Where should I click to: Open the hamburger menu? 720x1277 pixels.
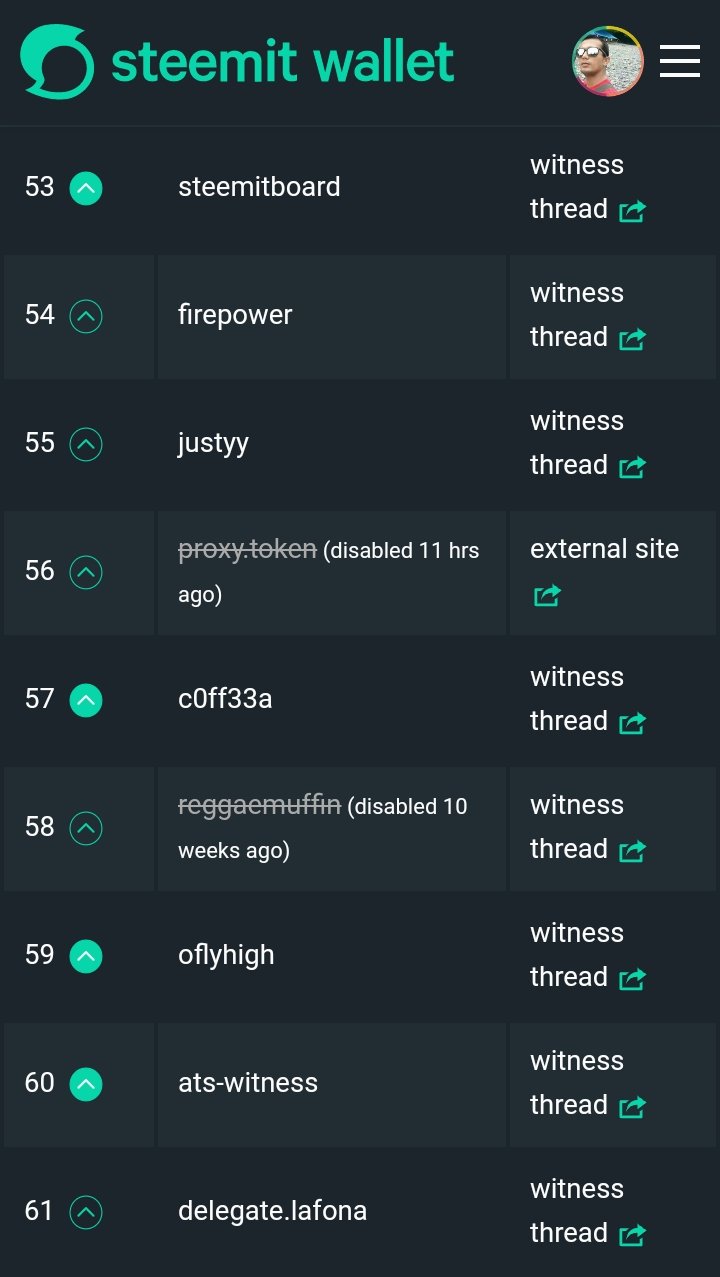(680, 61)
